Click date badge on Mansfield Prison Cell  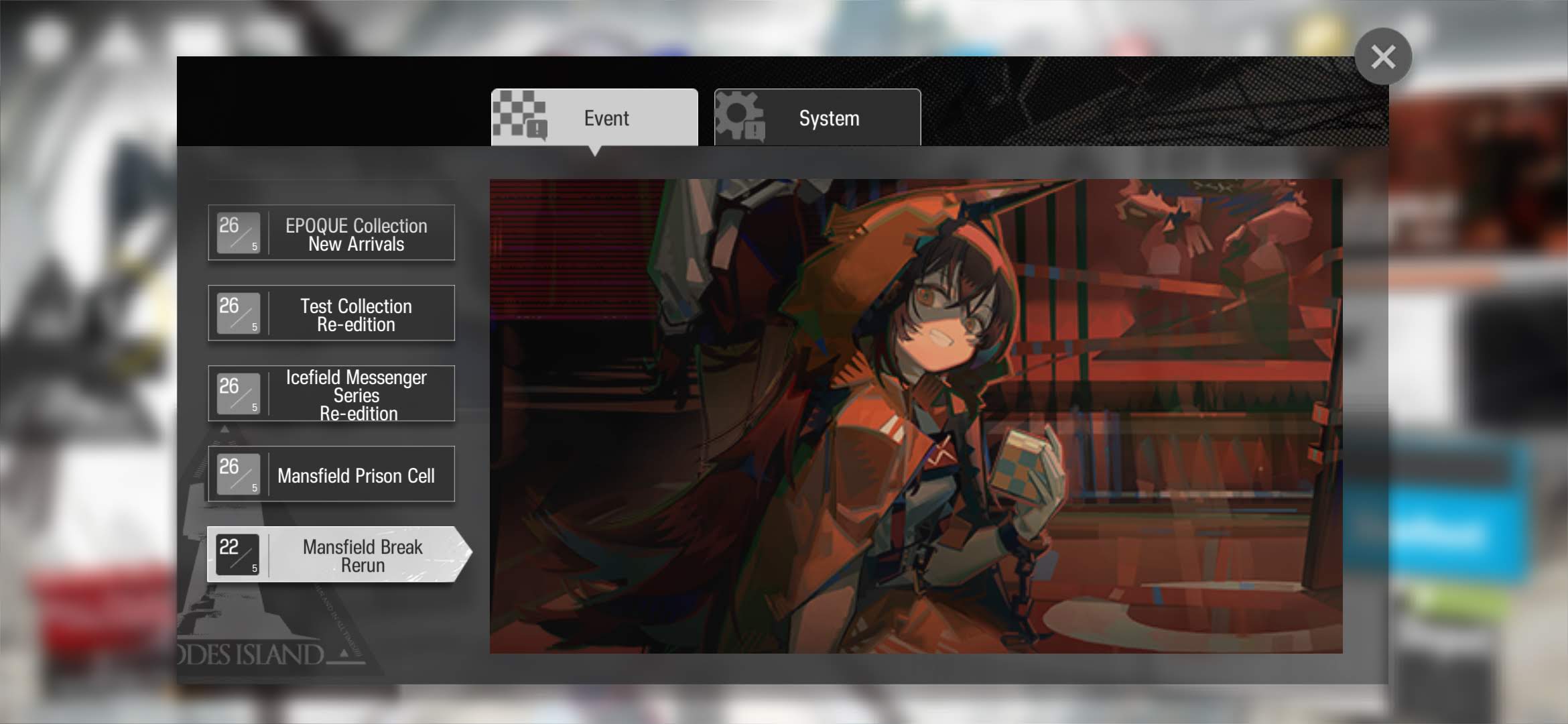[x=238, y=475]
